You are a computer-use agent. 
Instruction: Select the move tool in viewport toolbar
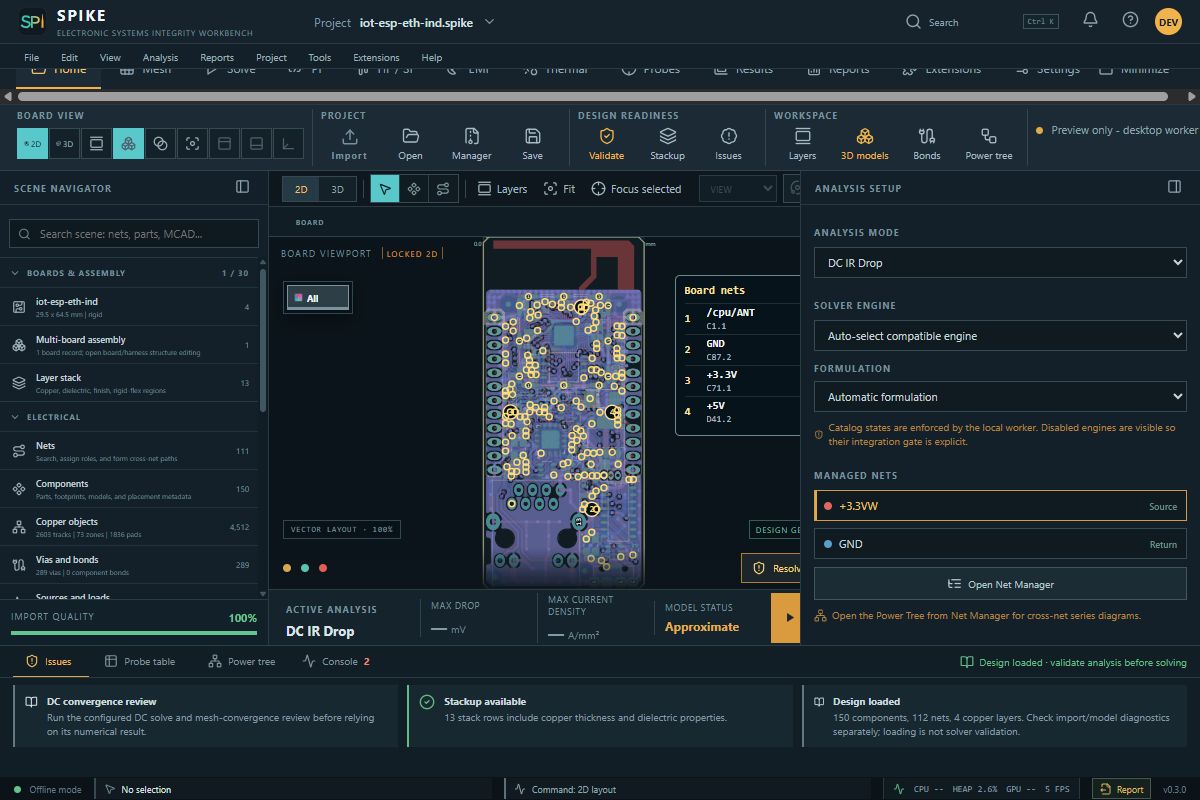[413, 188]
